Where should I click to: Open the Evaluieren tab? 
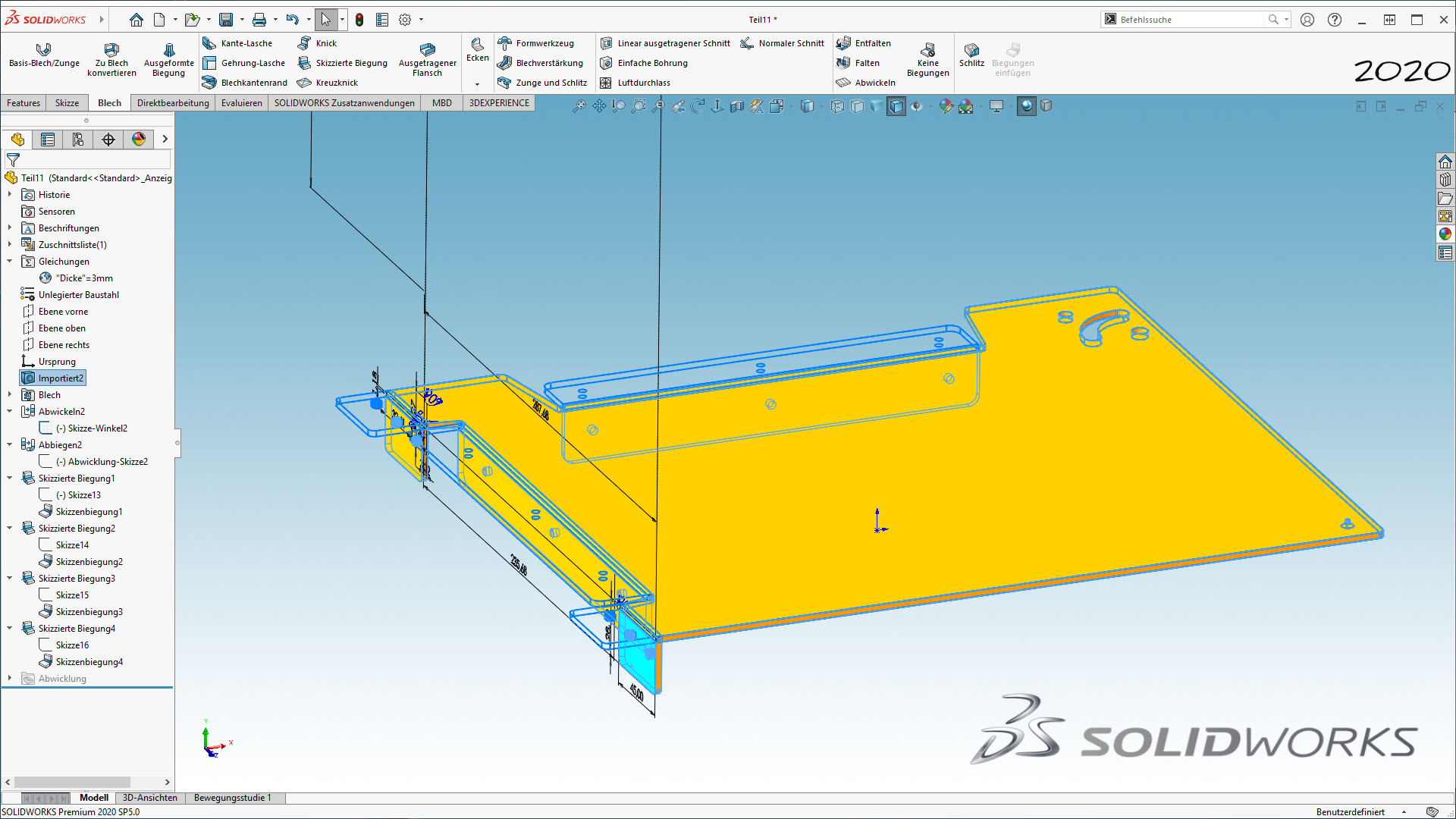[242, 103]
